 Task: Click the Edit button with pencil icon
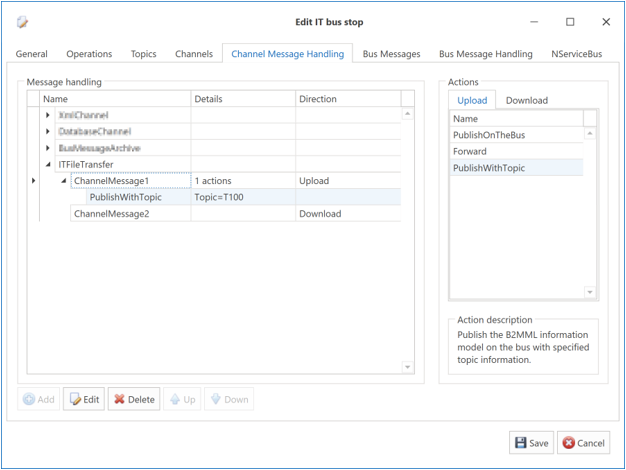pos(84,399)
